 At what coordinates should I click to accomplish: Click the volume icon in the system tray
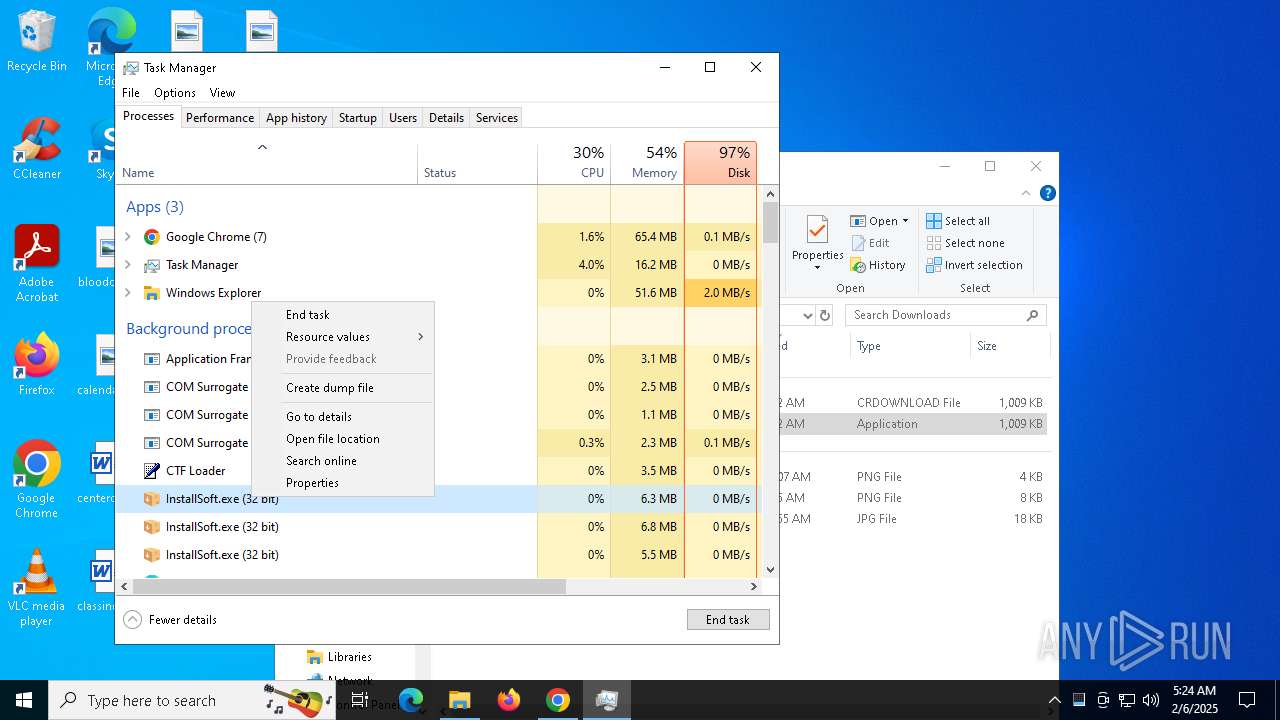tap(1151, 700)
